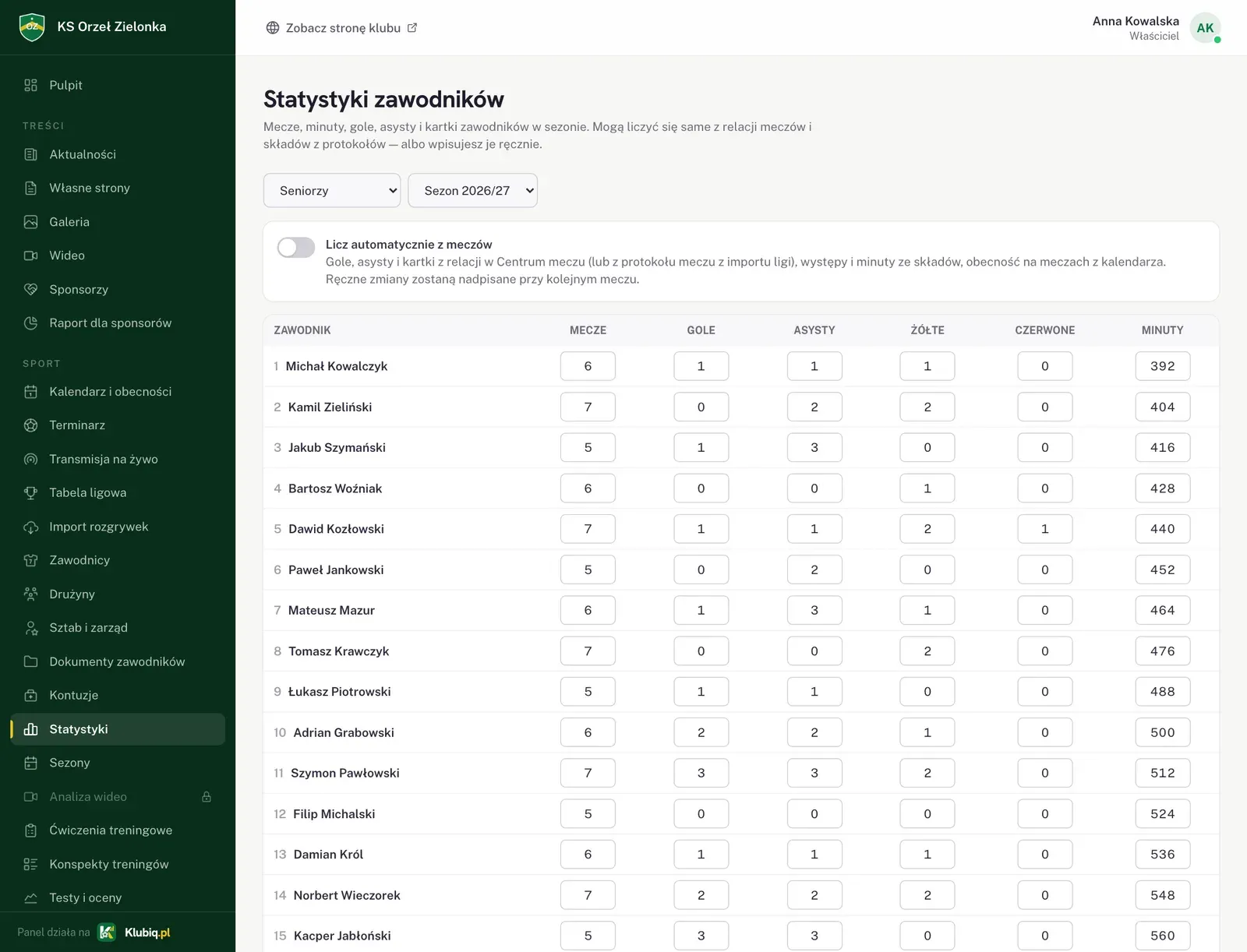Click the Galeria image icon

coord(30,222)
